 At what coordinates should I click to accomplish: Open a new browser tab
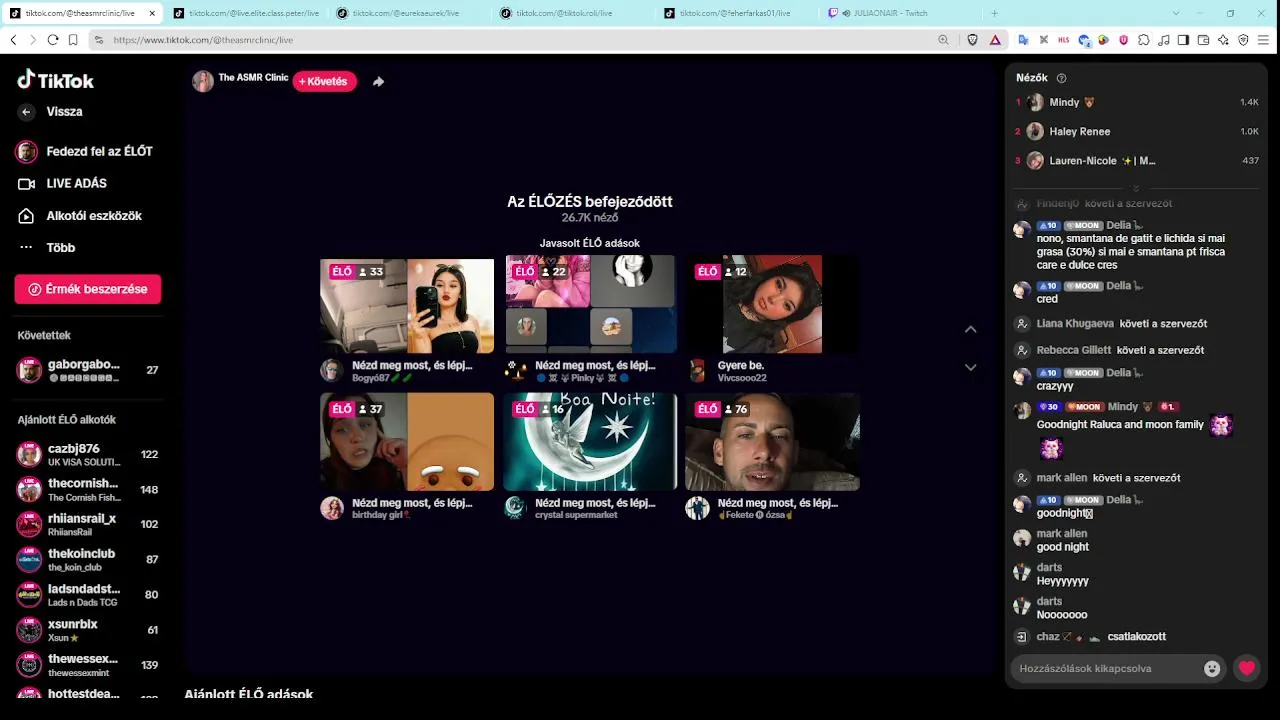(x=994, y=13)
